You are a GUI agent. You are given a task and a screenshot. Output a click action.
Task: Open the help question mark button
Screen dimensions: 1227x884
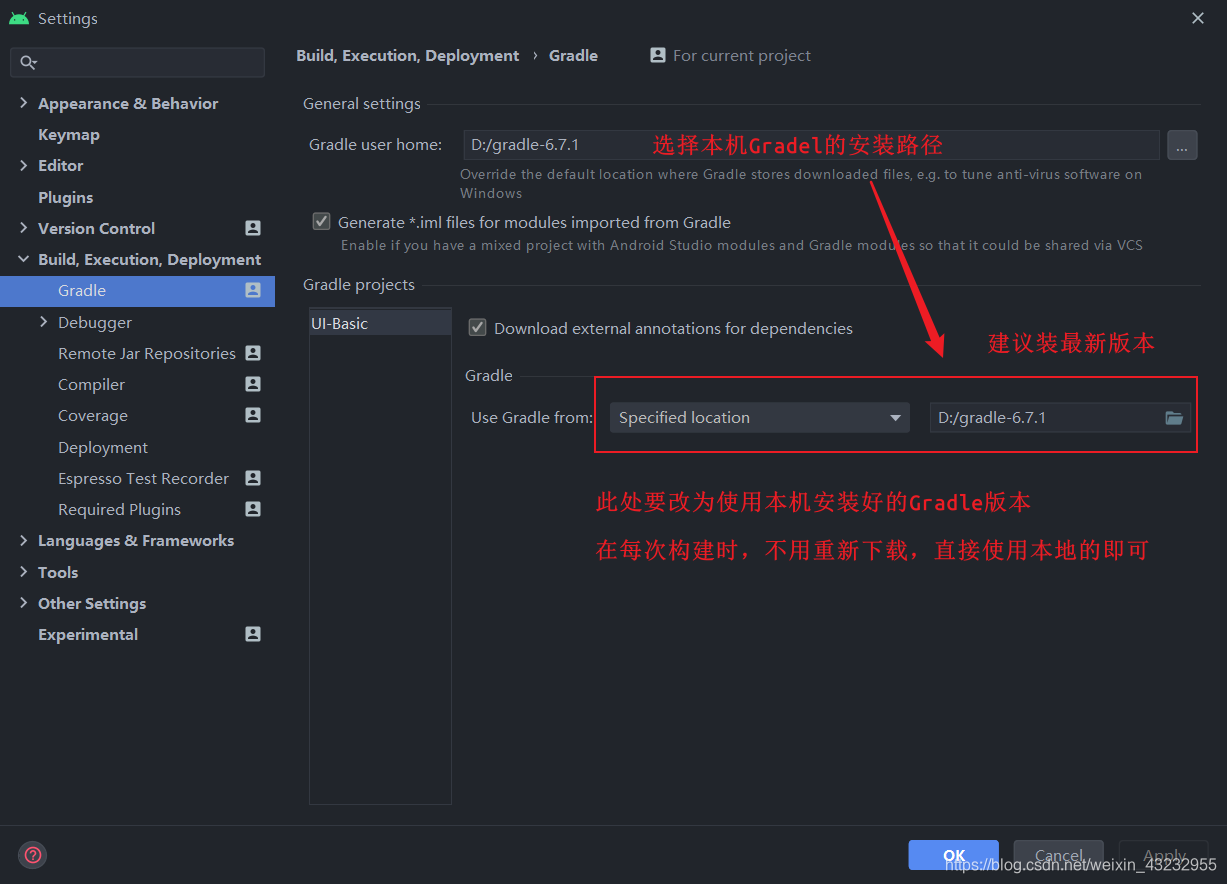coord(33,855)
